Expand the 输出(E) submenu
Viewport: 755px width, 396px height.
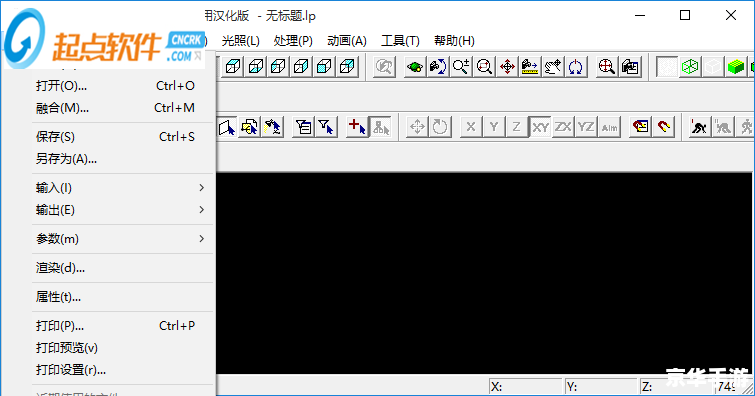[x=122, y=210]
